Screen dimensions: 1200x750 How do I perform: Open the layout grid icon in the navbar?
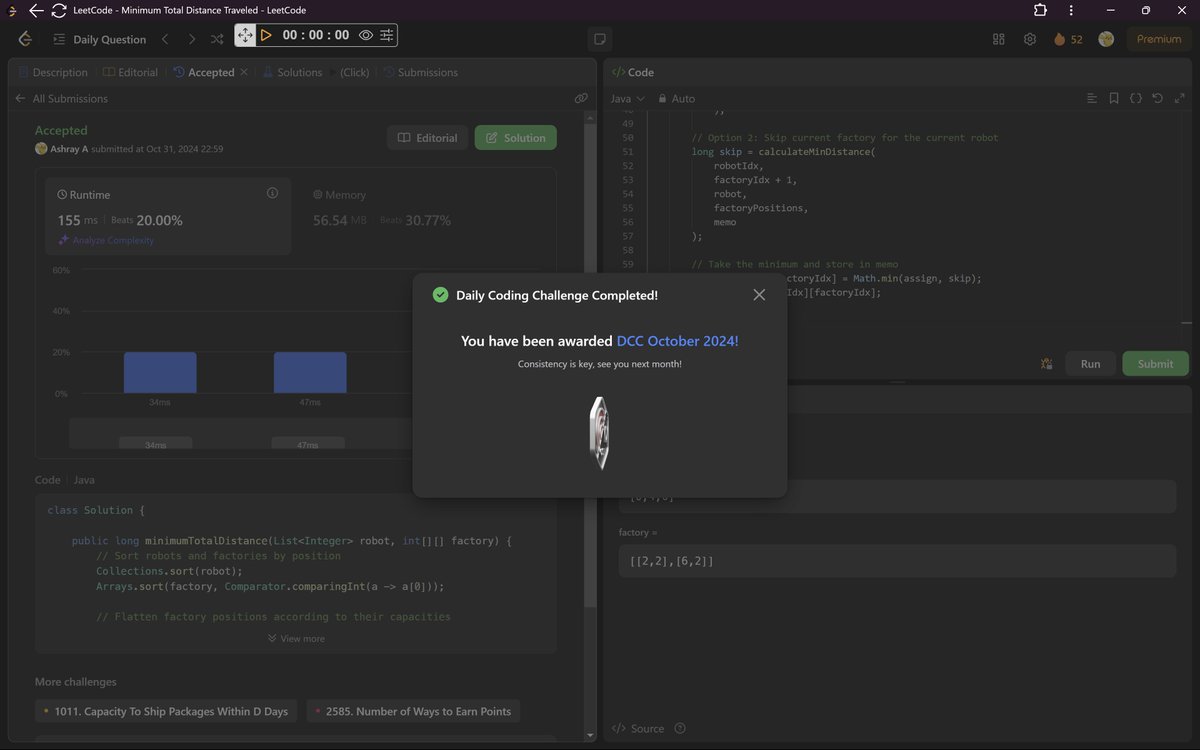coord(998,39)
